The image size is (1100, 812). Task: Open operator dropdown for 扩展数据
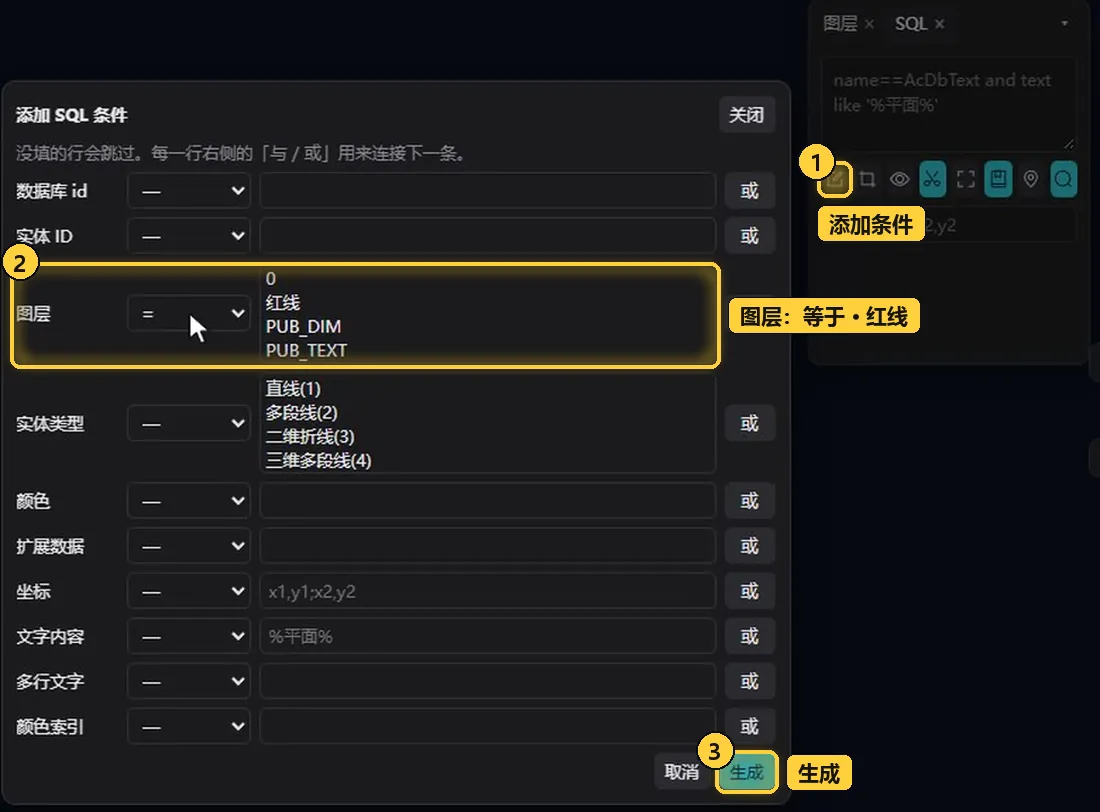189,546
